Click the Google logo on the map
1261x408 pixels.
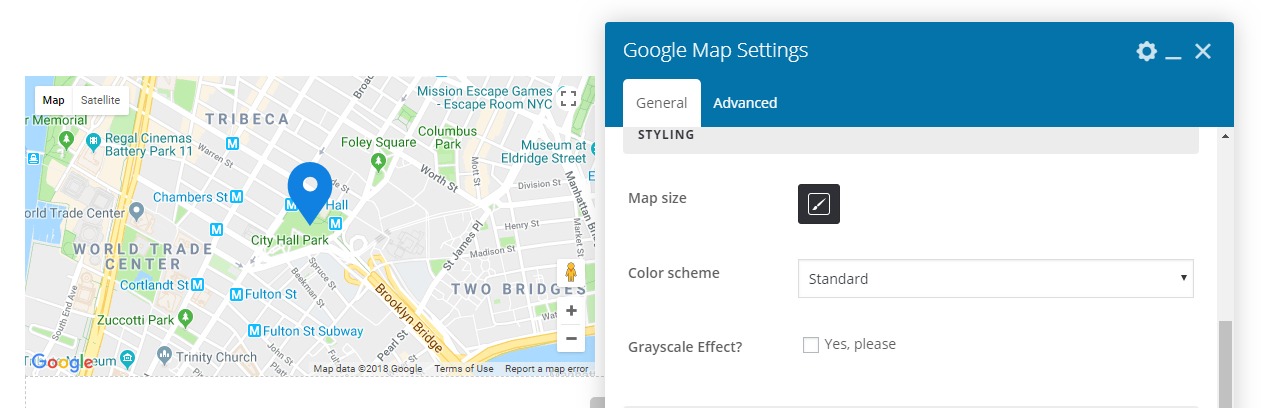[62, 362]
